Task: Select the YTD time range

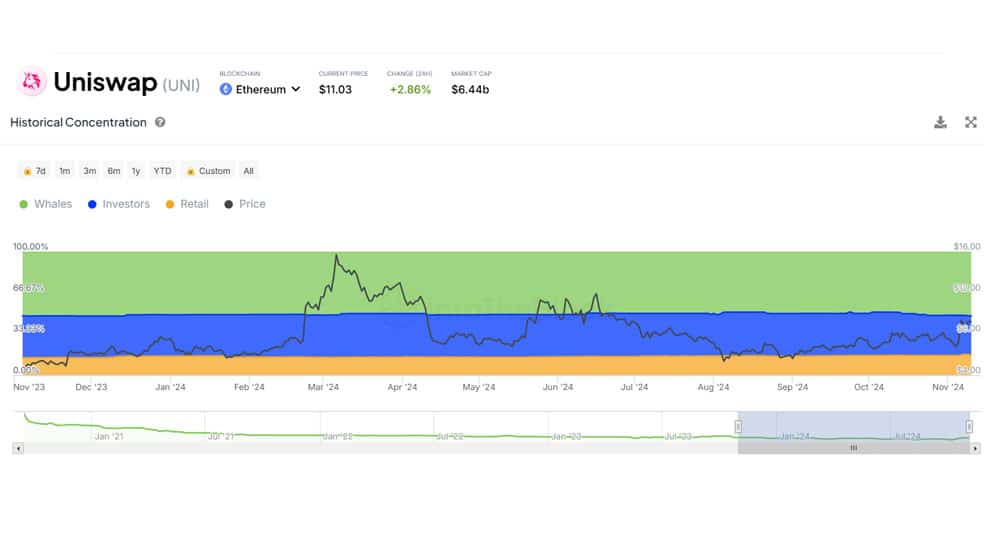Action: click(x=163, y=171)
